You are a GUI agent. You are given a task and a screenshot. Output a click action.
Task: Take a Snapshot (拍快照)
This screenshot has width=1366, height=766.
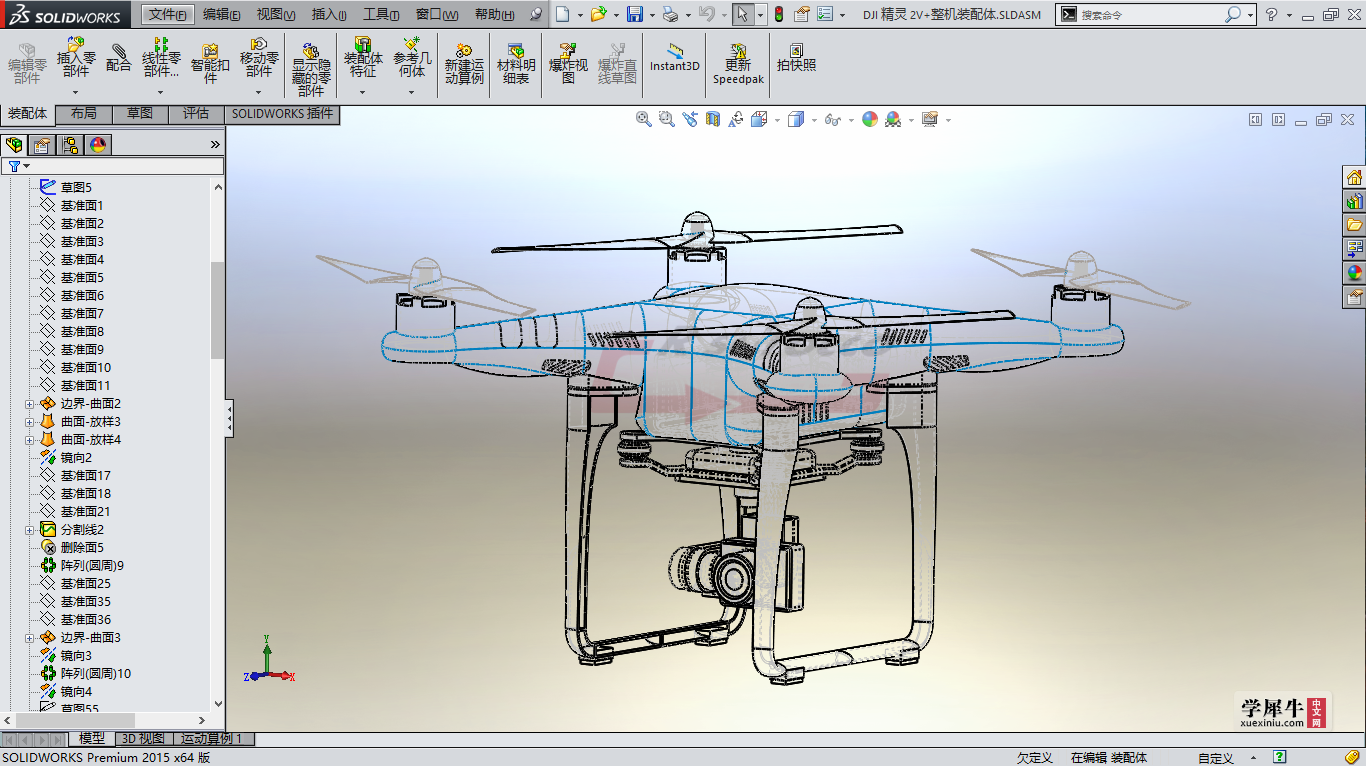796,57
